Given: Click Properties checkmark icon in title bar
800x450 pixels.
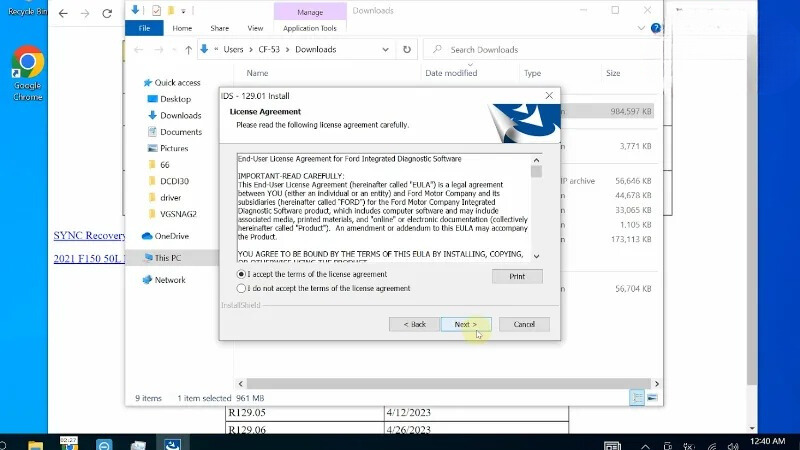Looking at the screenshot, I should point(157,10).
